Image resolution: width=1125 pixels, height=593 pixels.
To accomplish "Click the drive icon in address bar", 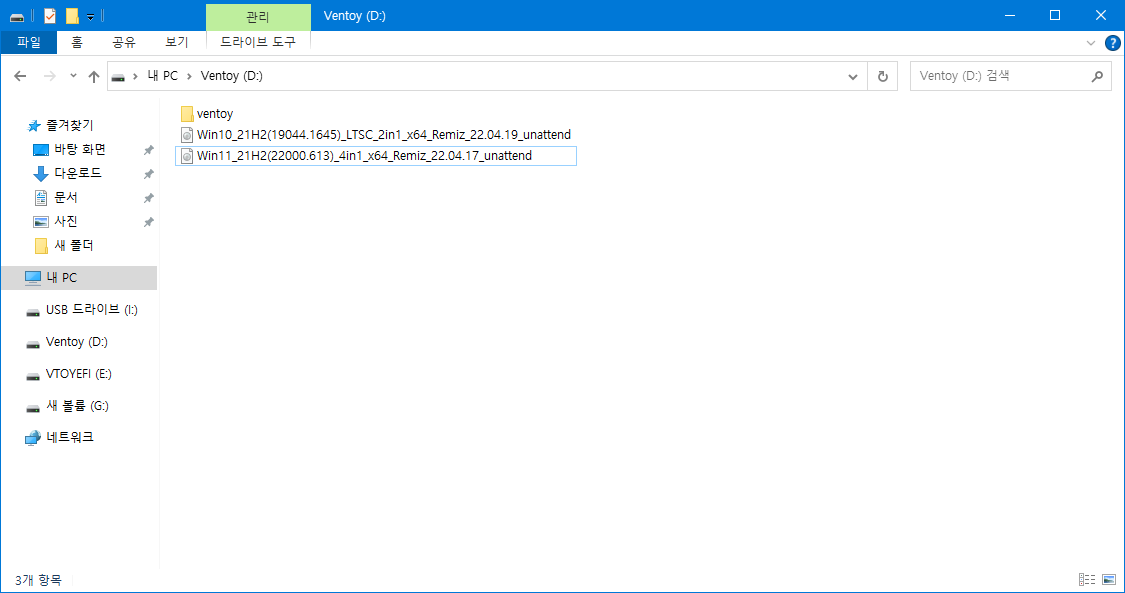I will 118,77.
